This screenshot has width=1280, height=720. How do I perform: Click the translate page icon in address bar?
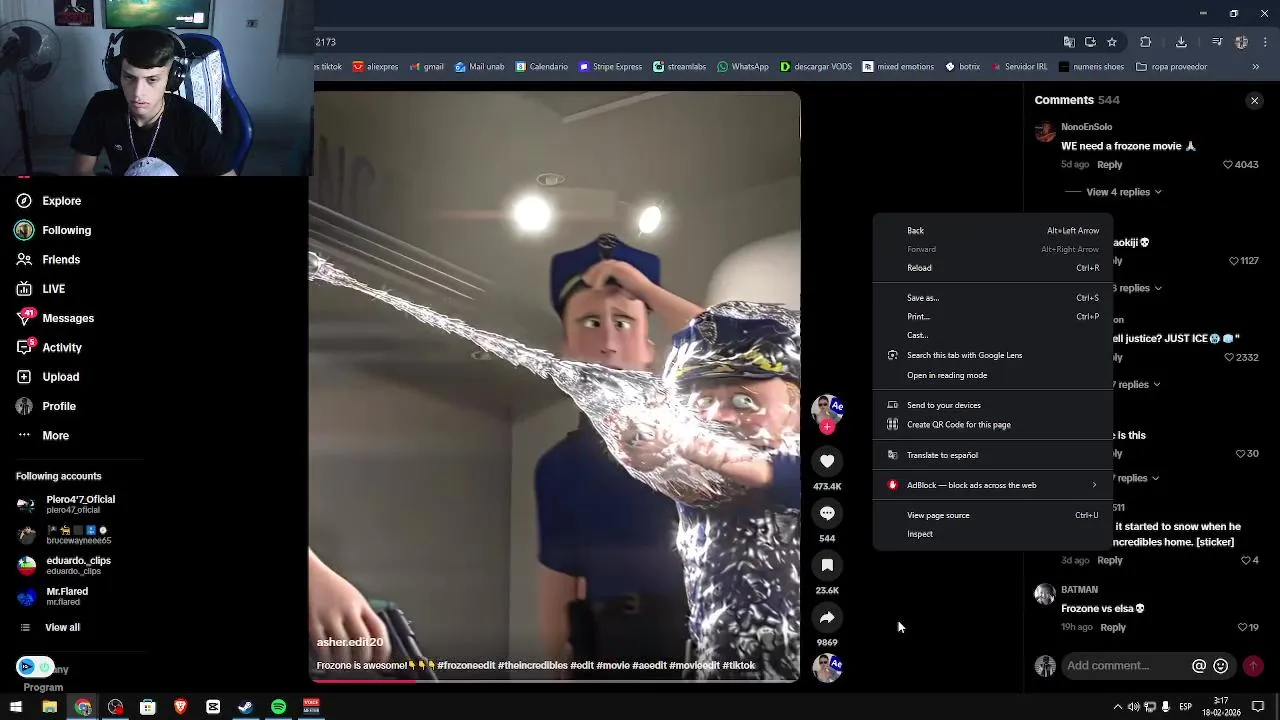tap(1069, 42)
